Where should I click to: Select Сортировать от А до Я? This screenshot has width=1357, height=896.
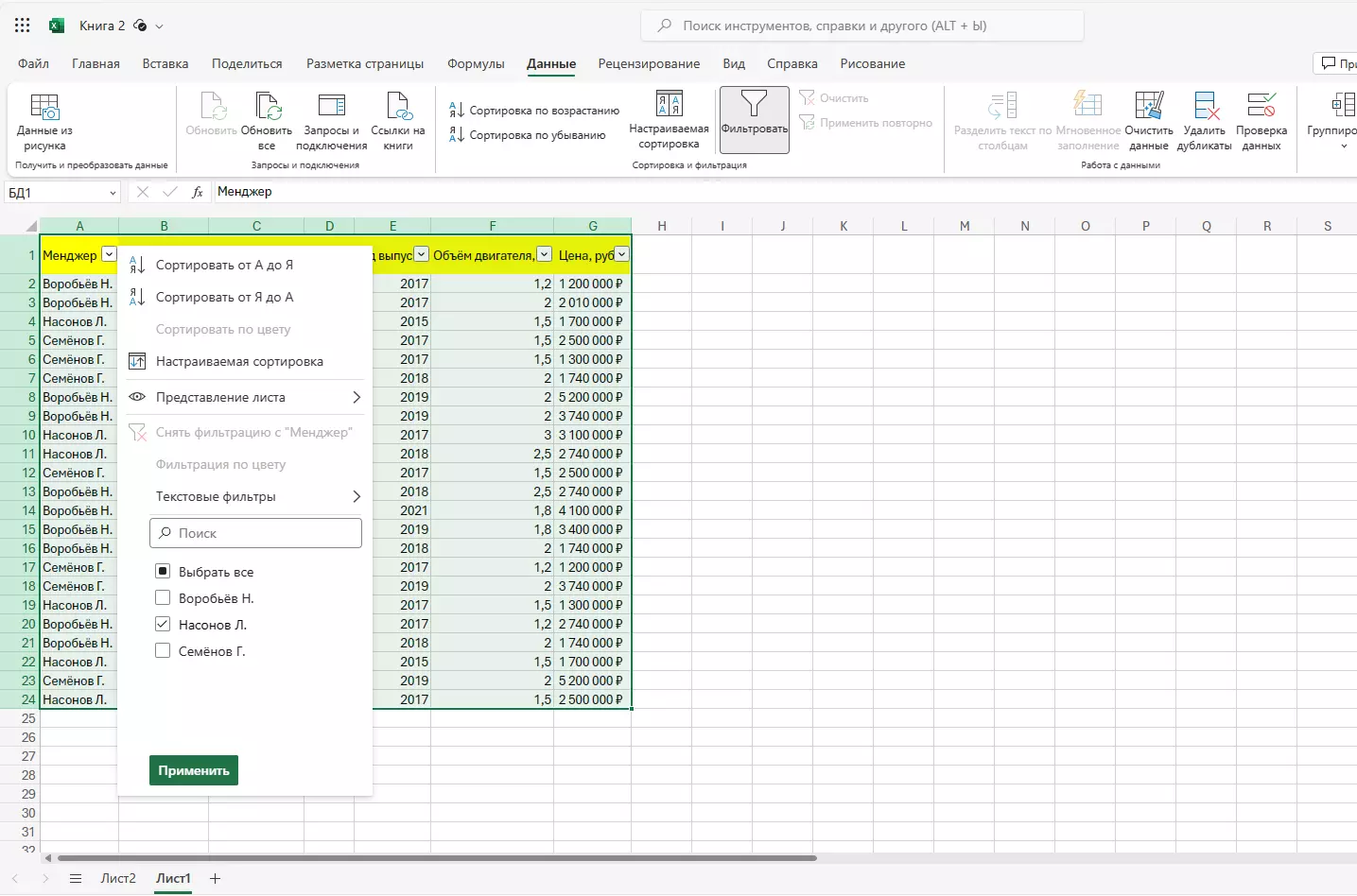click(224, 266)
